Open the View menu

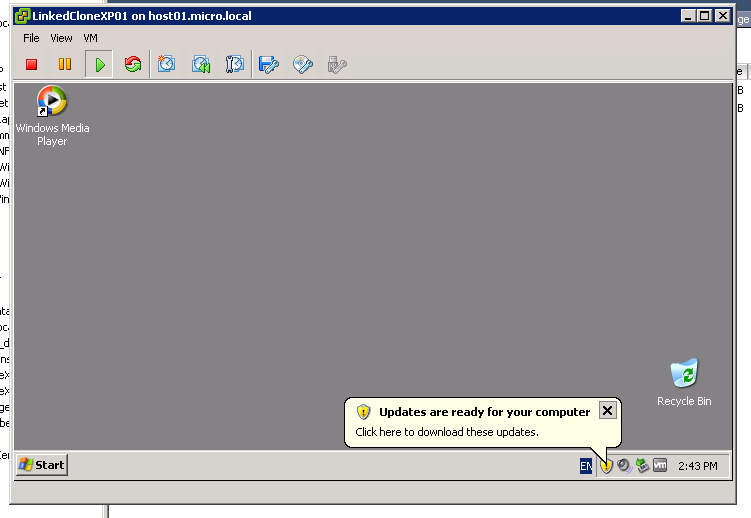(x=61, y=38)
